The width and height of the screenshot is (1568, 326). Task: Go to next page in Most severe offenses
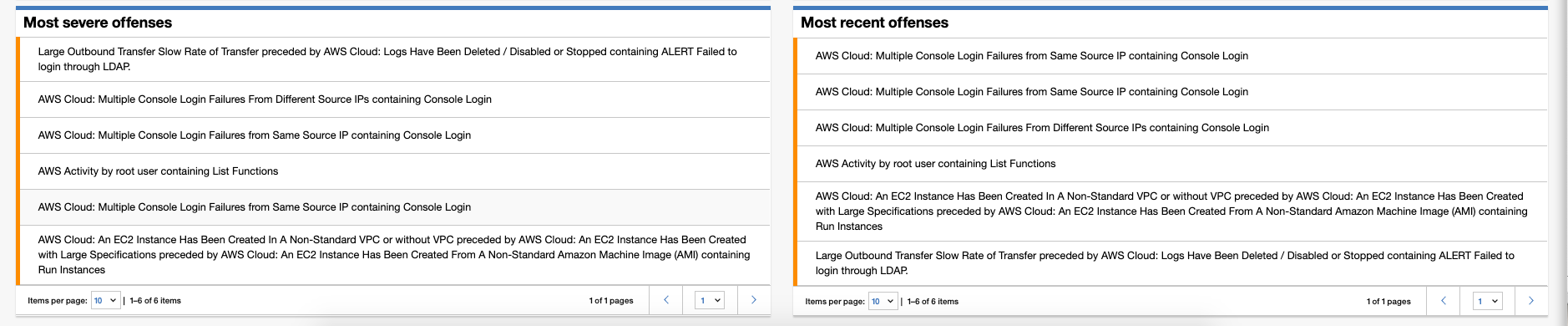click(x=753, y=300)
